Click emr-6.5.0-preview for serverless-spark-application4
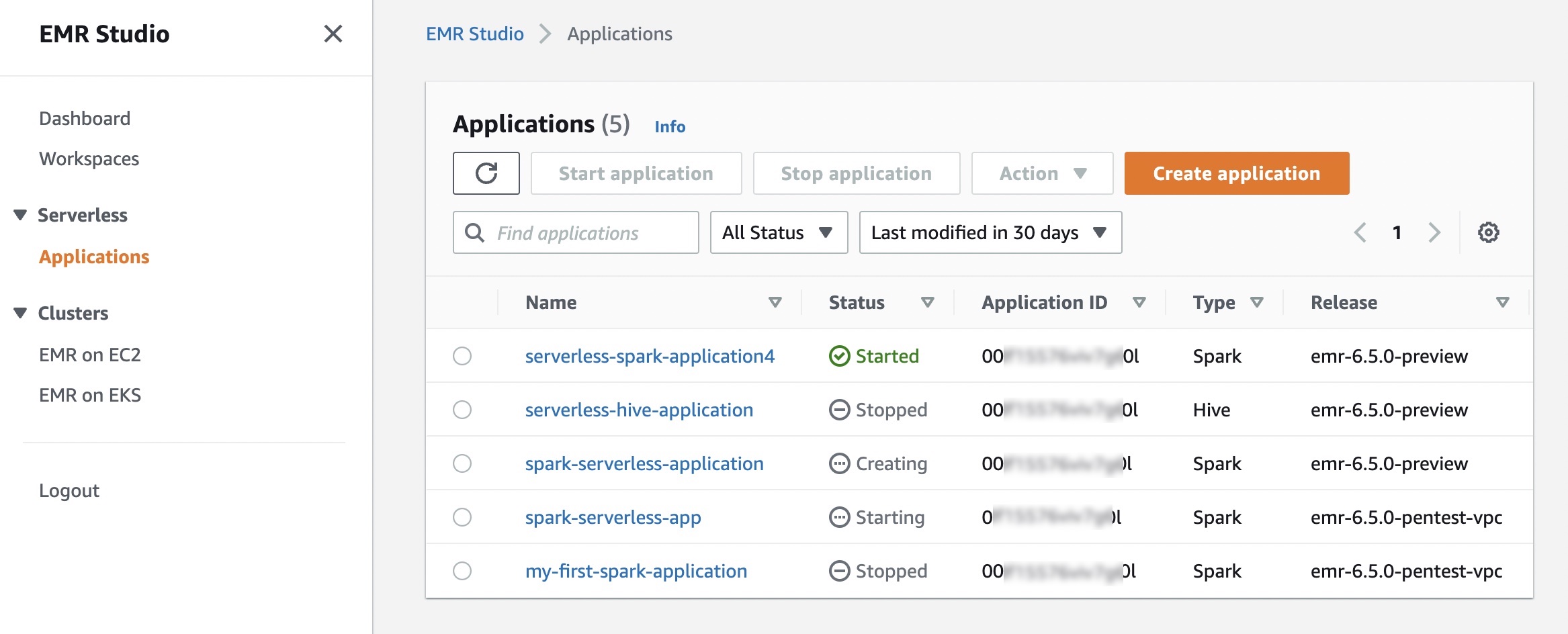1568x634 pixels. pos(1389,356)
